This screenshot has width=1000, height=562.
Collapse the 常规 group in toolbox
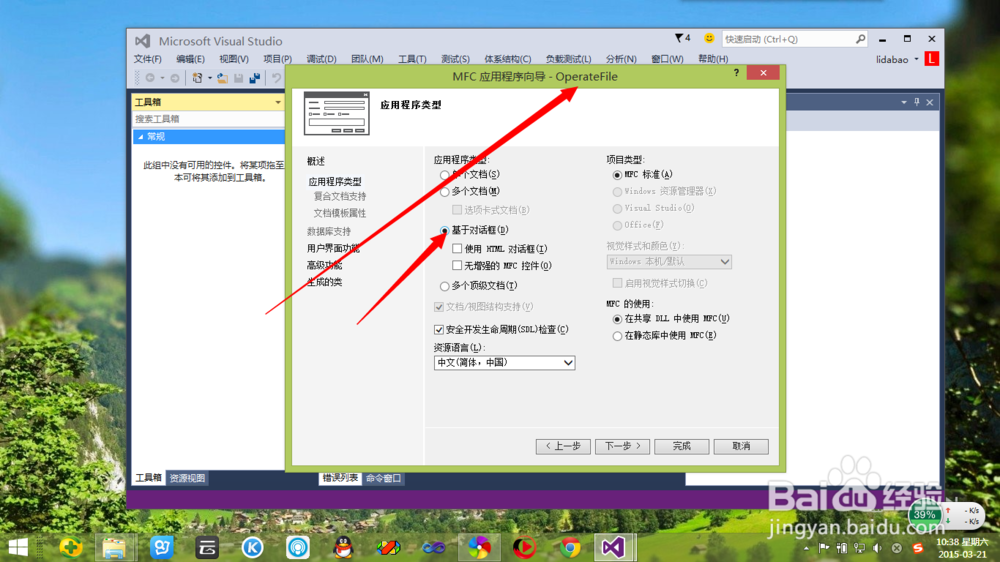(141, 137)
